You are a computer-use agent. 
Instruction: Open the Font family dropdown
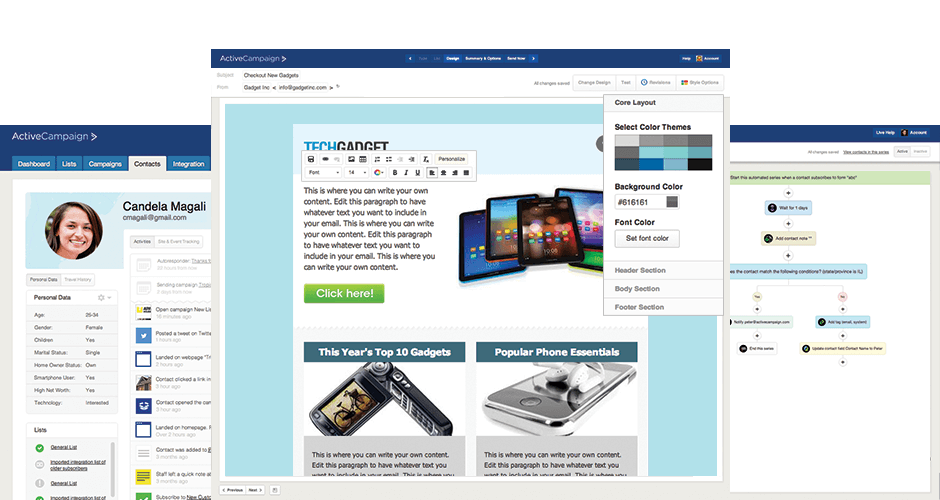(324, 172)
